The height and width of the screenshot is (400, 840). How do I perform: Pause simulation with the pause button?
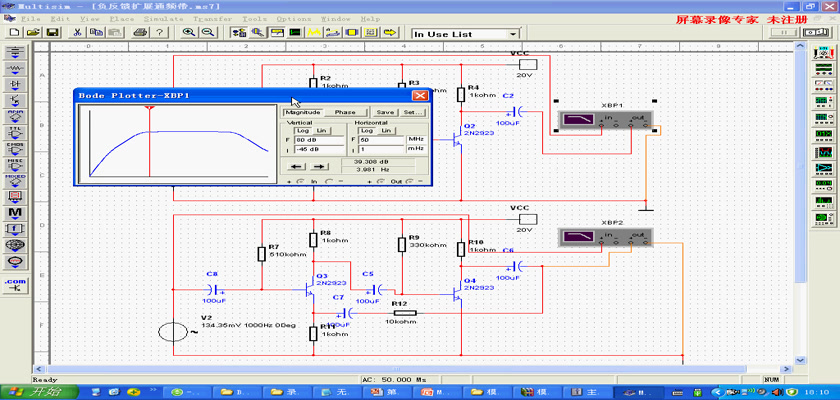pyautogui.click(x=785, y=32)
